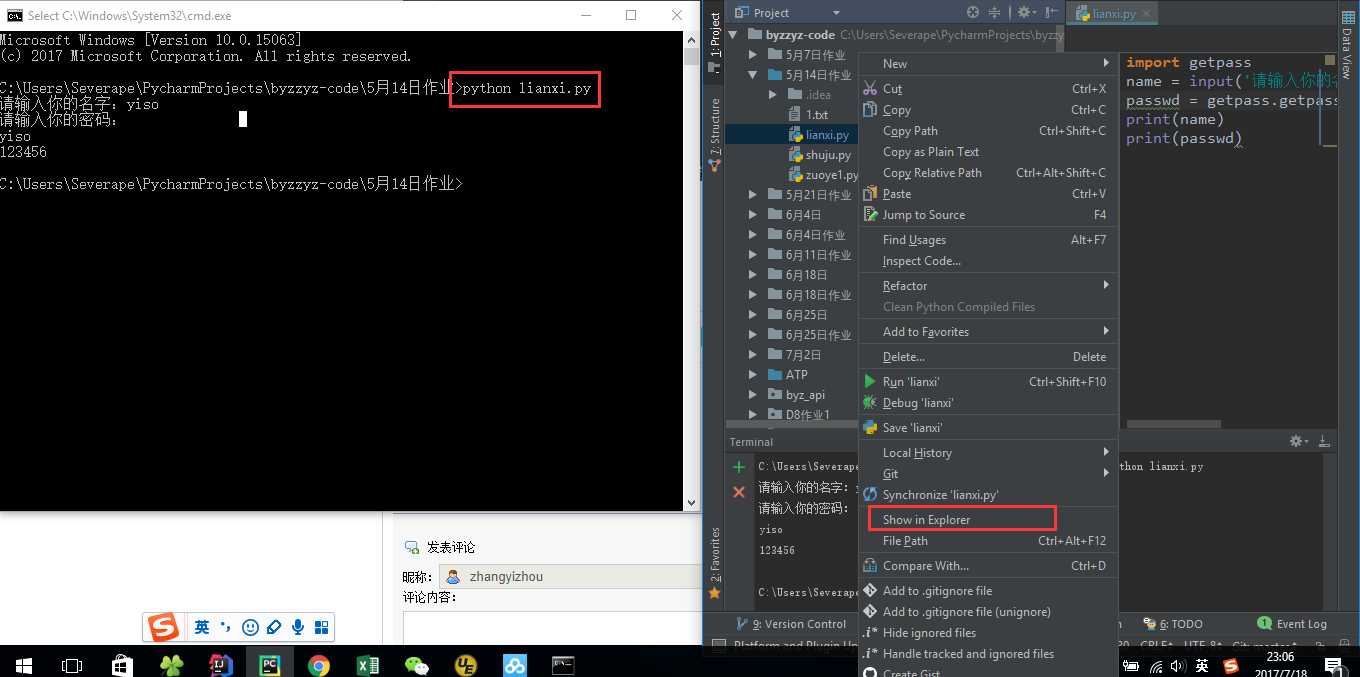Screen dimensions: 1360x677
Task: Click the Sogou skin/pen icon
Action: coord(274,628)
